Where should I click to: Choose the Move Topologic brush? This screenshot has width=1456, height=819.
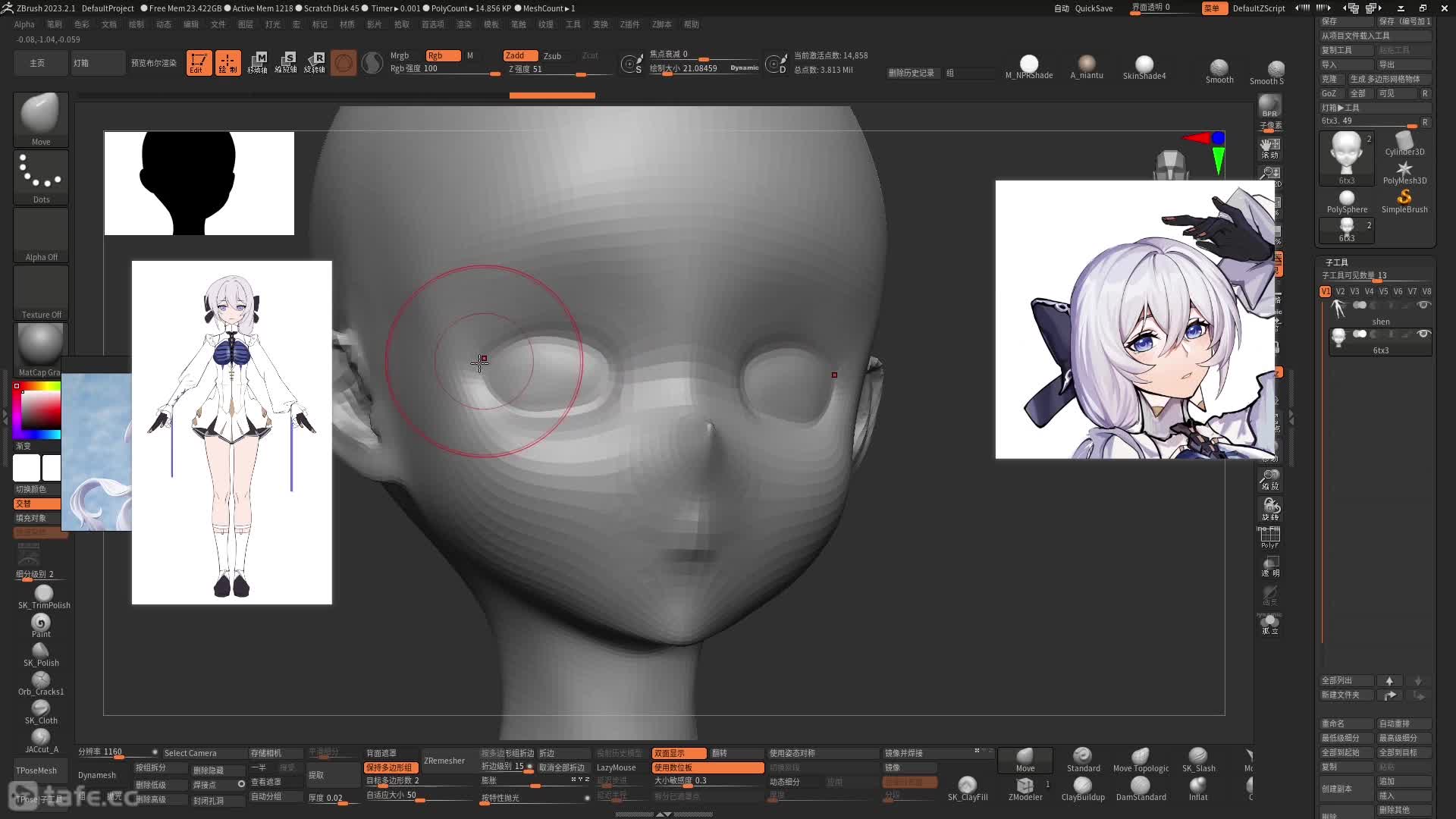pyautogui.click(x=1141, y=760)
